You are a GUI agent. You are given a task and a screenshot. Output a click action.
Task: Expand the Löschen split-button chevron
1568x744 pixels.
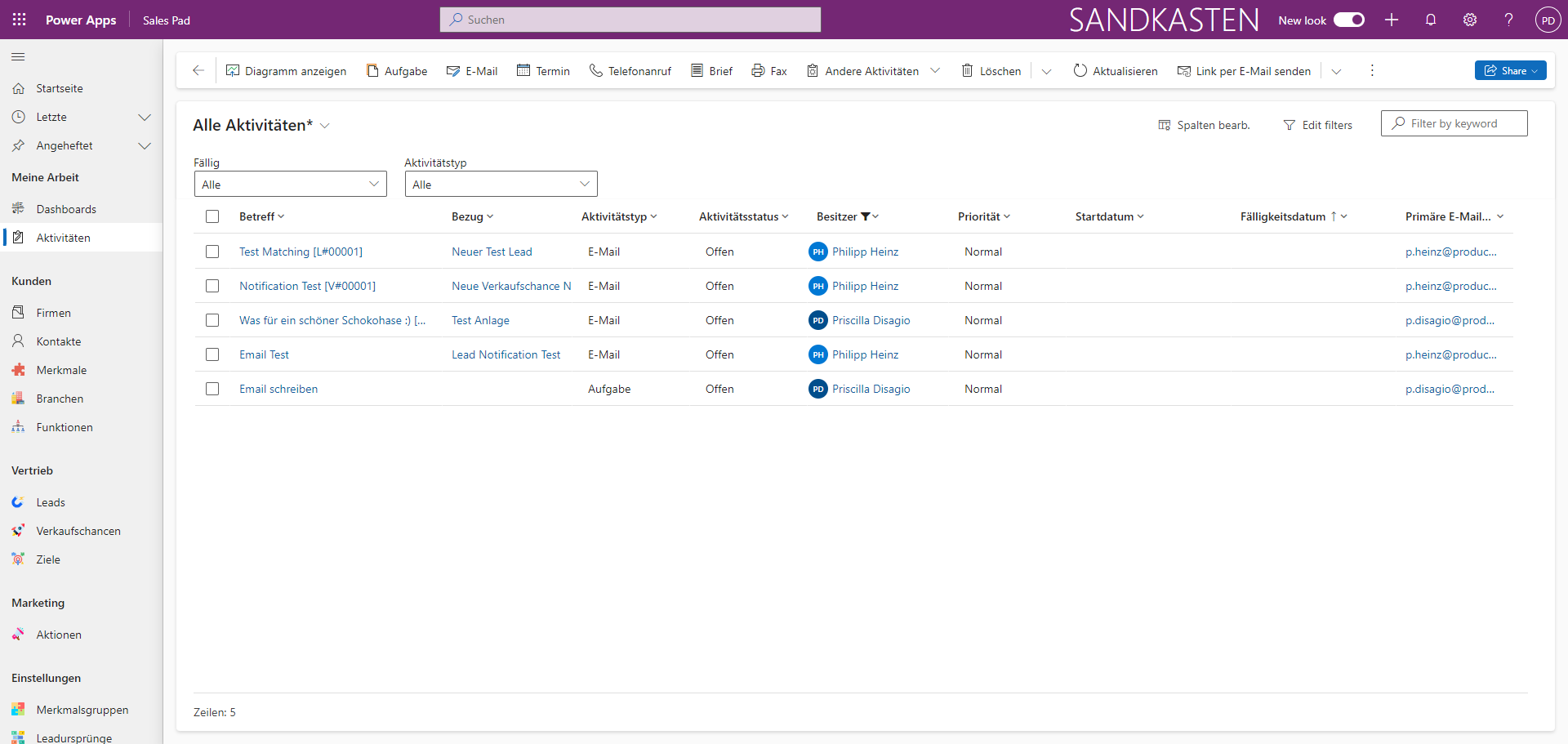click(x=1046, y=71)
